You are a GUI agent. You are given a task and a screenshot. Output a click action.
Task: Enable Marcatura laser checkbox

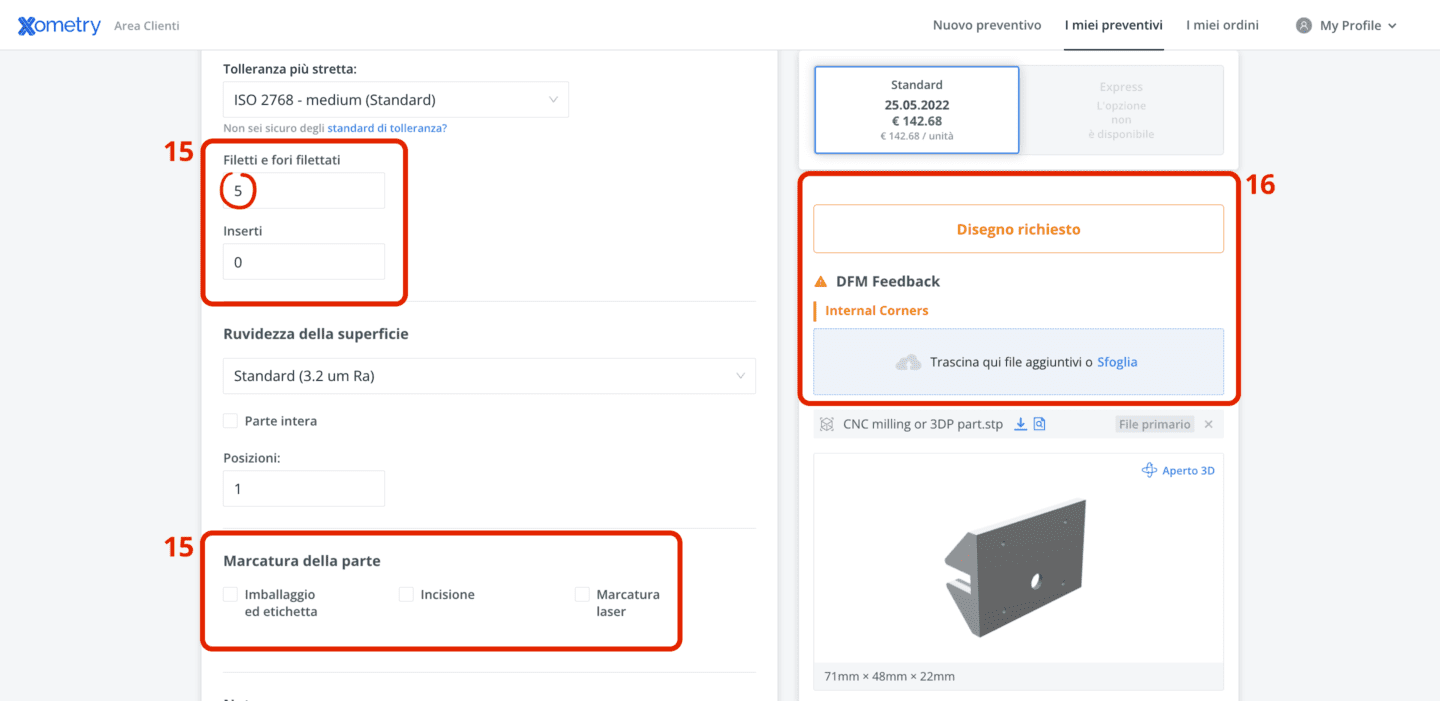(x=582, y=594)
